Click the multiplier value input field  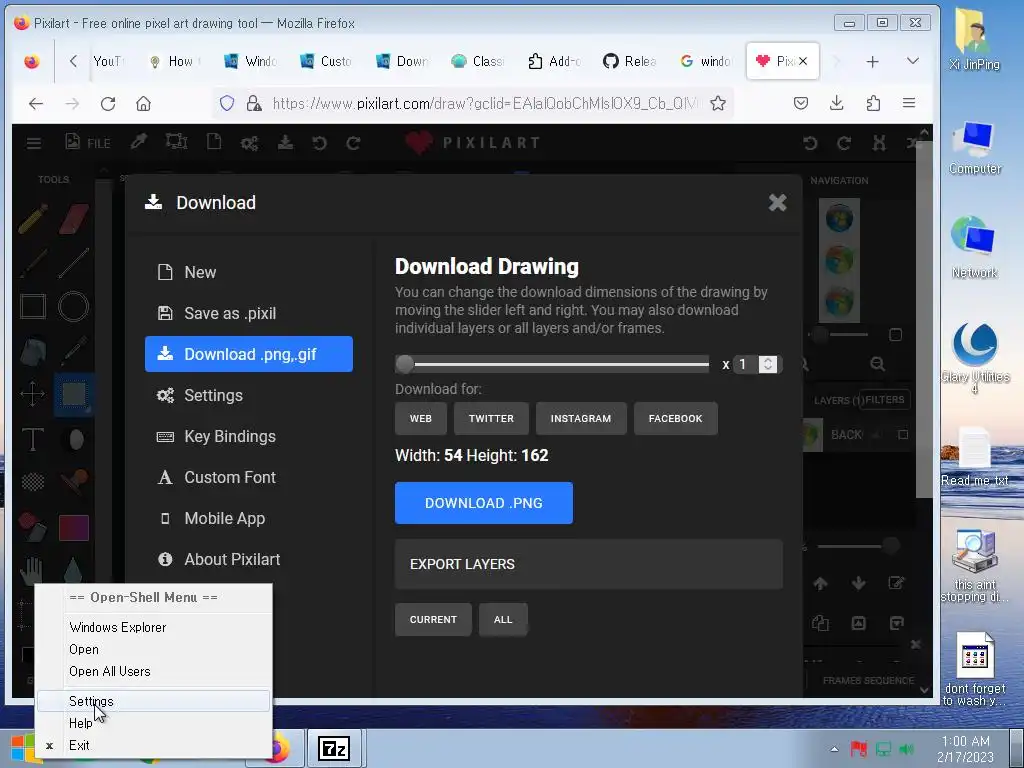pyautogui.click(x=746, y=364)
